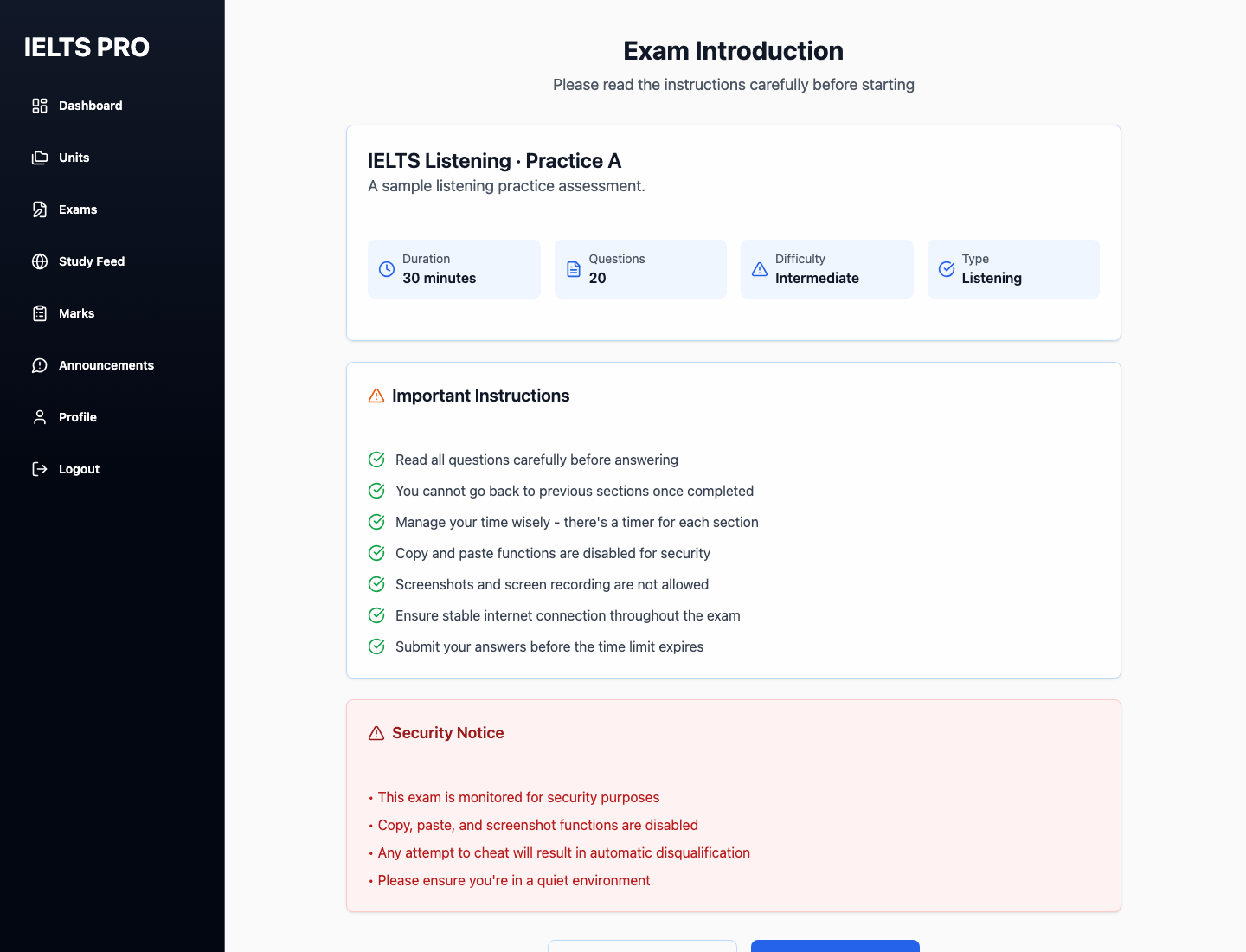Click the 'Listening' type value
This screenshot has height=952, width=1246.
pyautogui.click(x=992, y=278)
